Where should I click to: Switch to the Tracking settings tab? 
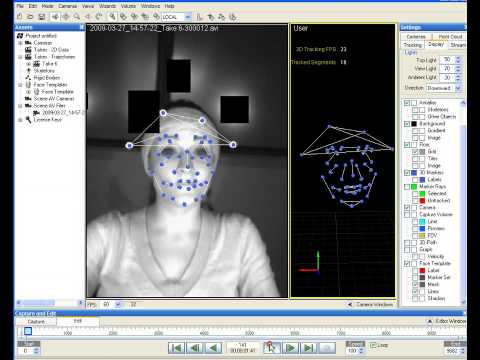tap(412, 45)
